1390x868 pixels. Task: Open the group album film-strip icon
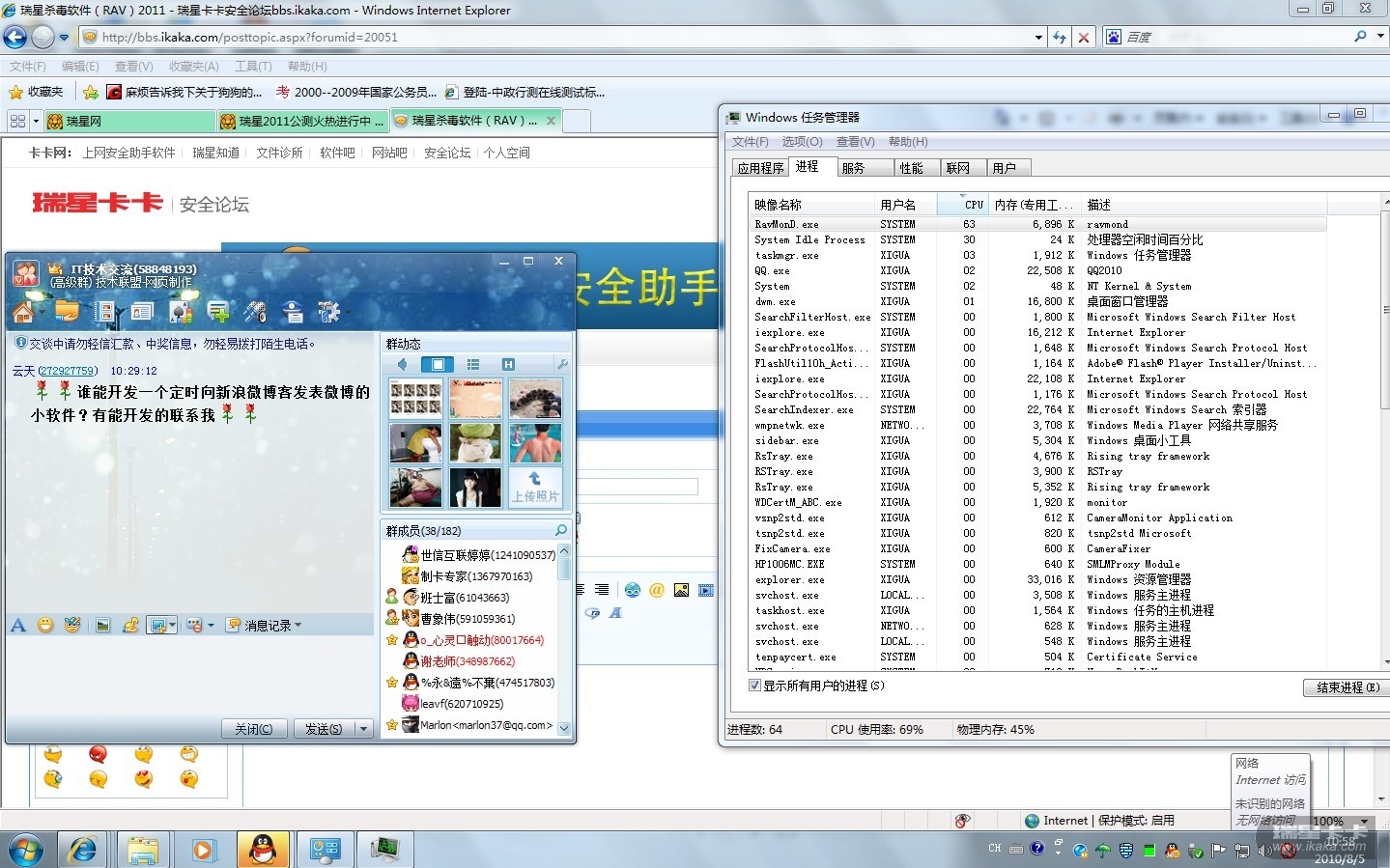[105, 312]
